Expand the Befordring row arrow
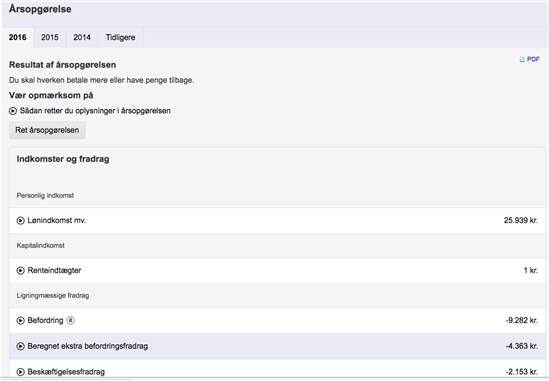 pos(21,320)
